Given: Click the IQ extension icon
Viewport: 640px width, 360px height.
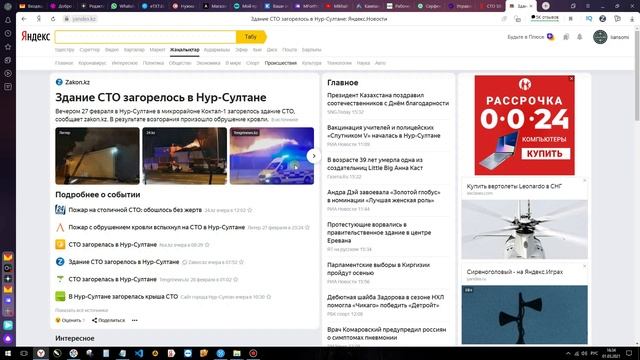Looking at the screenshot, I should pyautogui.click(x=589, y=19).
